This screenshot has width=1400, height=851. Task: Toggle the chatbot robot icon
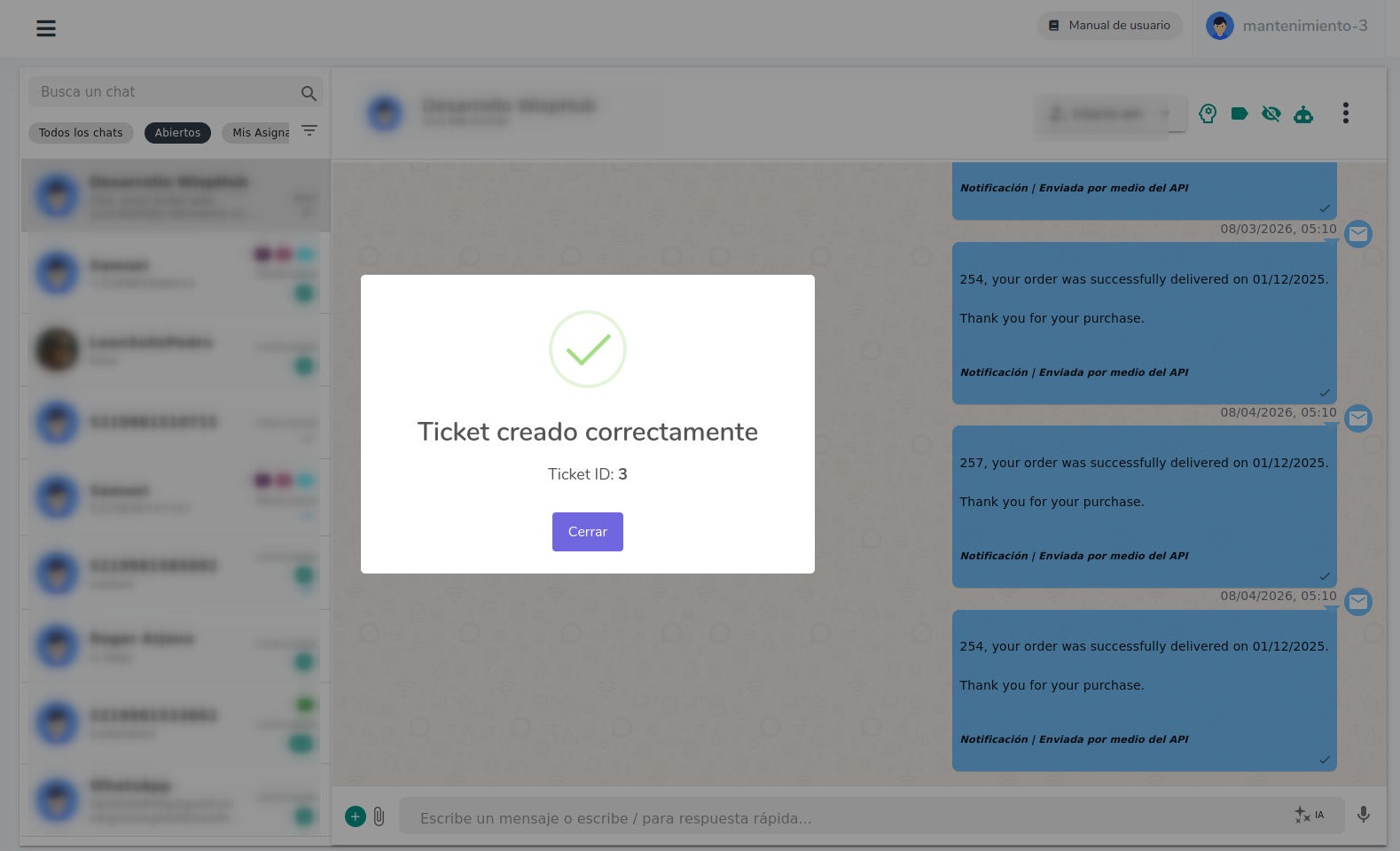pyautogui.click(x=1303, y=114)
